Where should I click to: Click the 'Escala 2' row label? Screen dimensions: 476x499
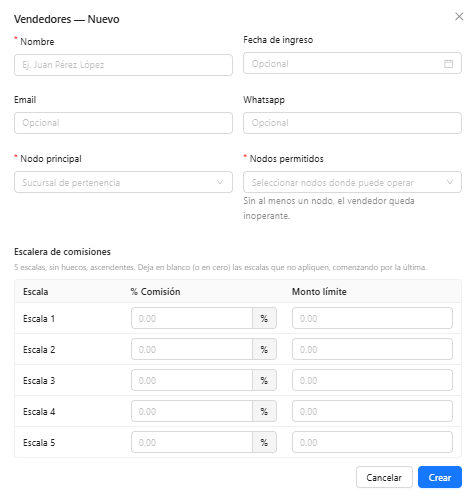coord(39,349)
